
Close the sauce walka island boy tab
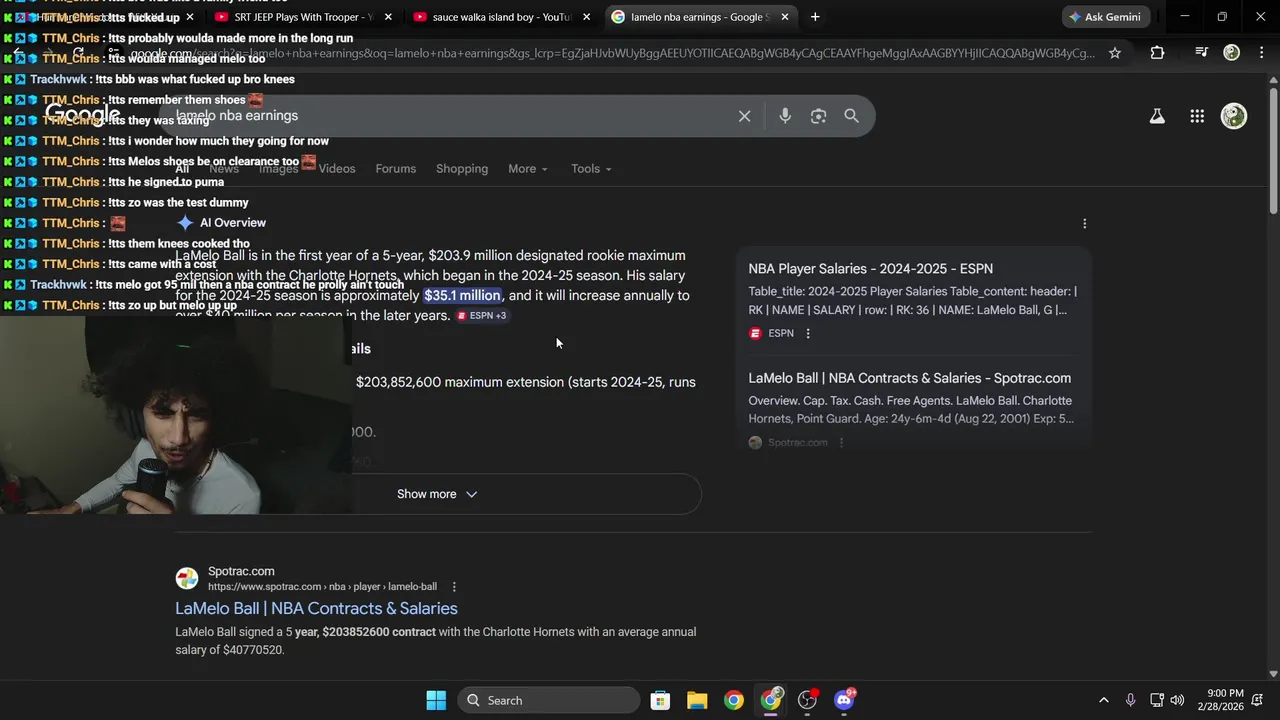click(586, 17)
